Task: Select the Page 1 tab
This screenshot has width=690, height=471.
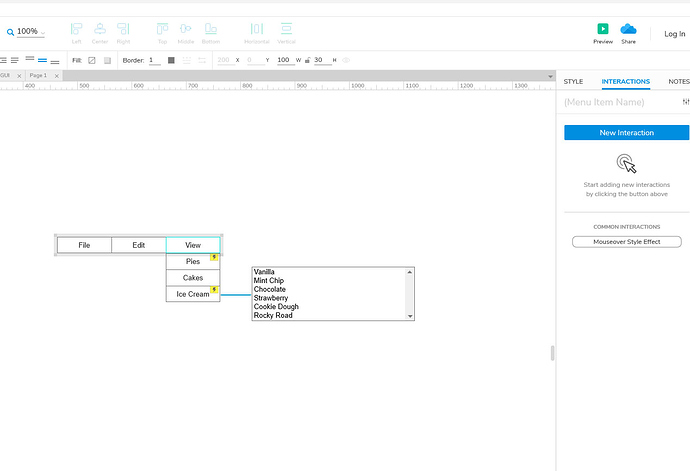Action: click(38, 75)
